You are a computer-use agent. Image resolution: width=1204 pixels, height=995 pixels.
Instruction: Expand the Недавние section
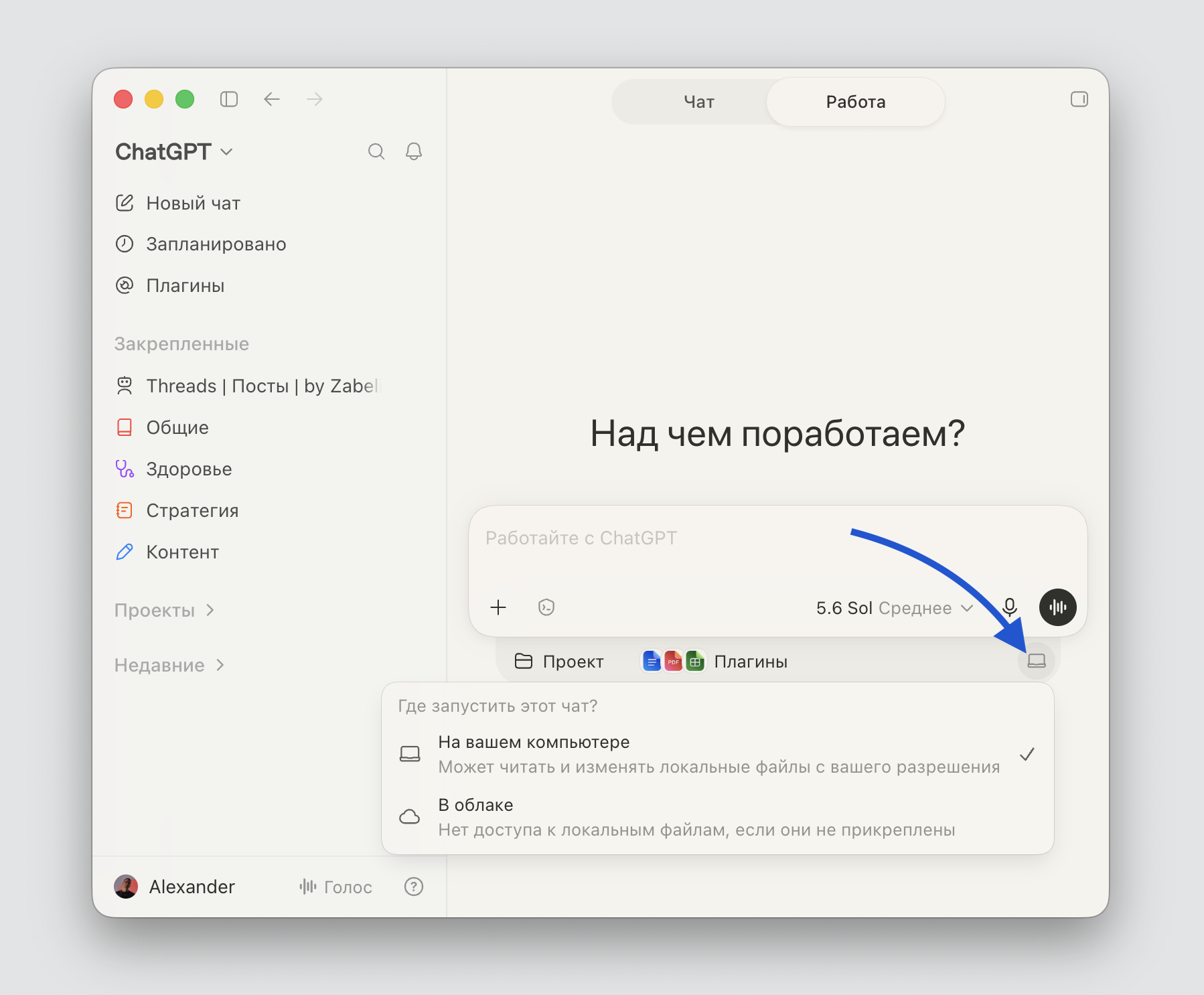pos(169,665)
